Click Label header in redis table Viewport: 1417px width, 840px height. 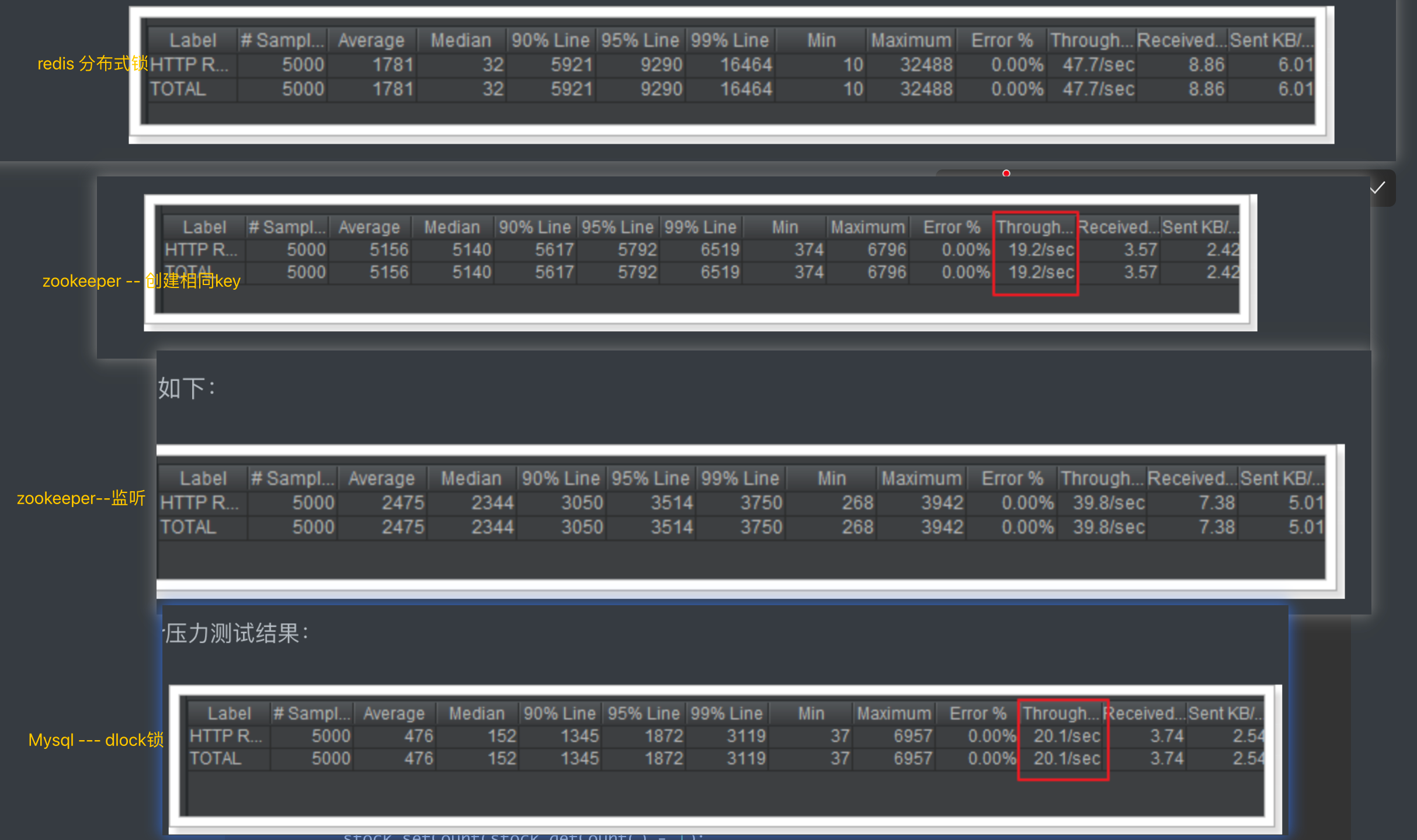coord(193,40)
